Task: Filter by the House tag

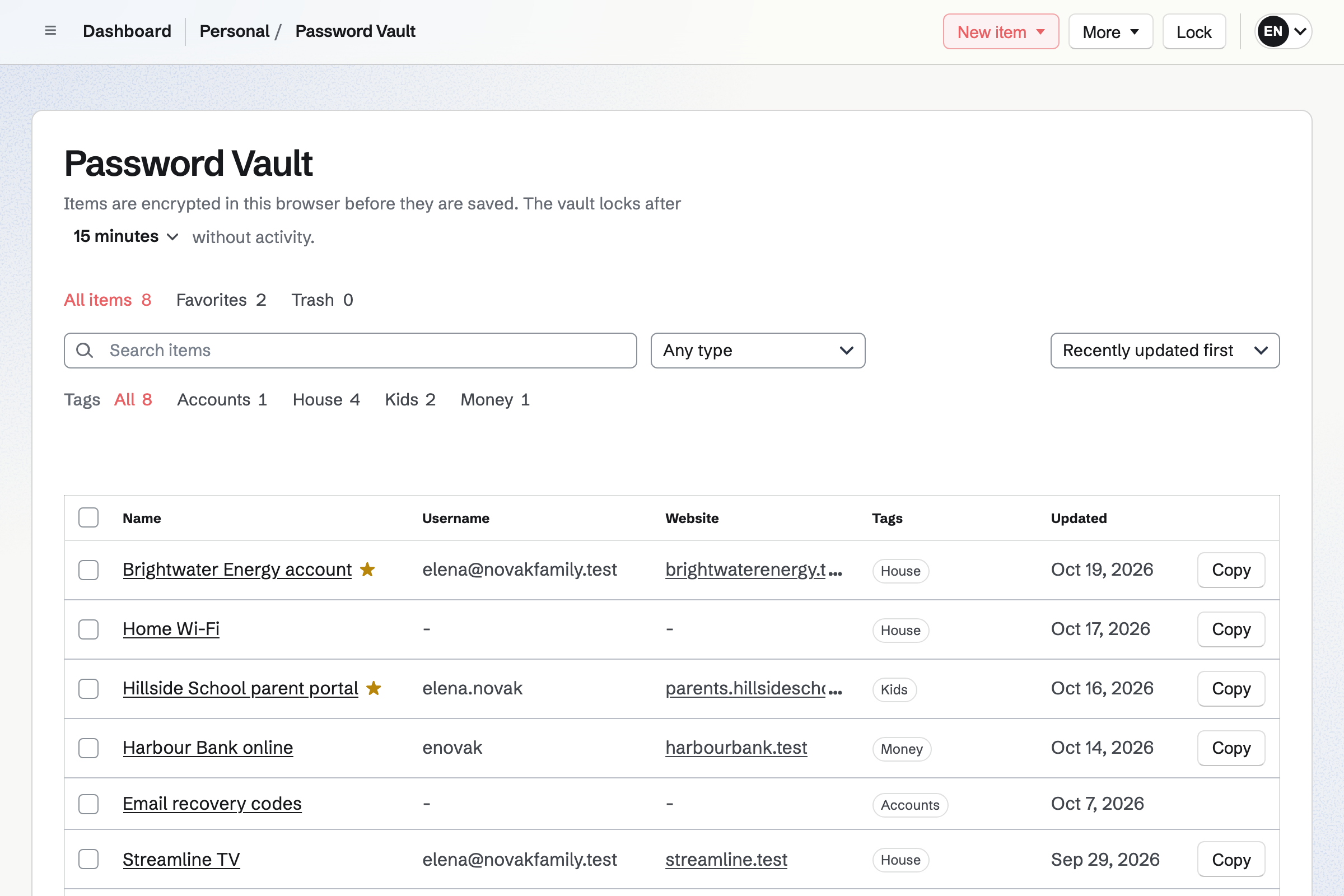Action: pyautogui.click(x=326, y=399)
